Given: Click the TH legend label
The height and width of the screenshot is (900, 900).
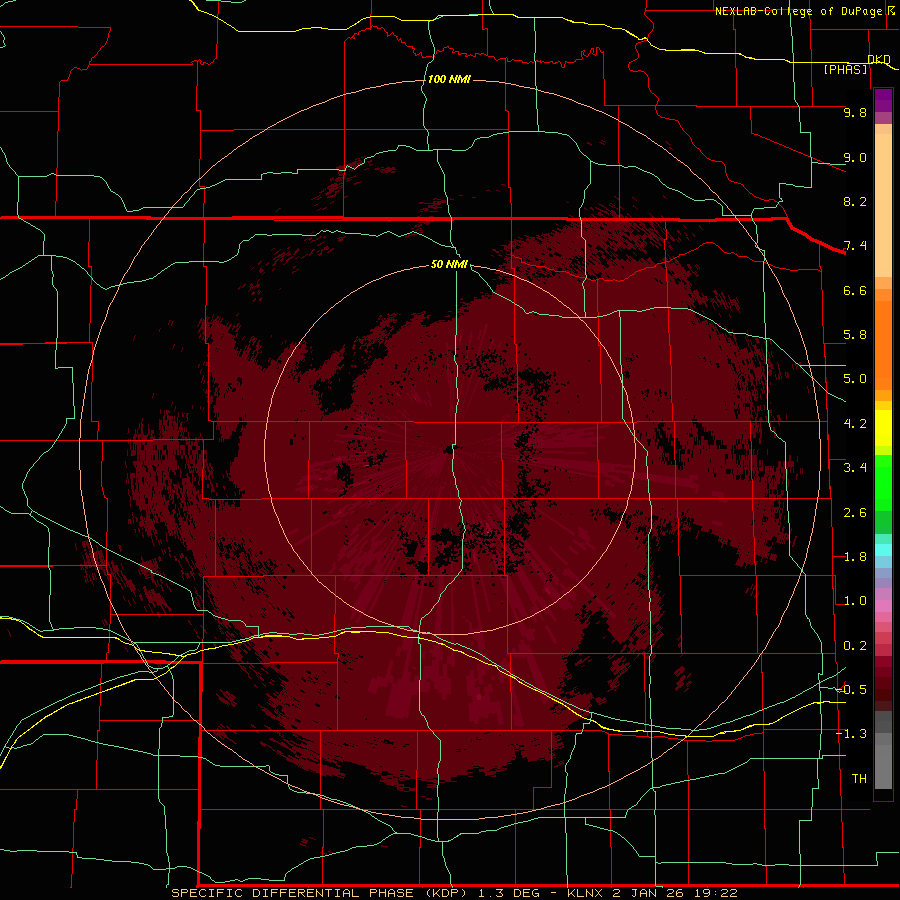Looking at the screenshot, I should (859, 779).
